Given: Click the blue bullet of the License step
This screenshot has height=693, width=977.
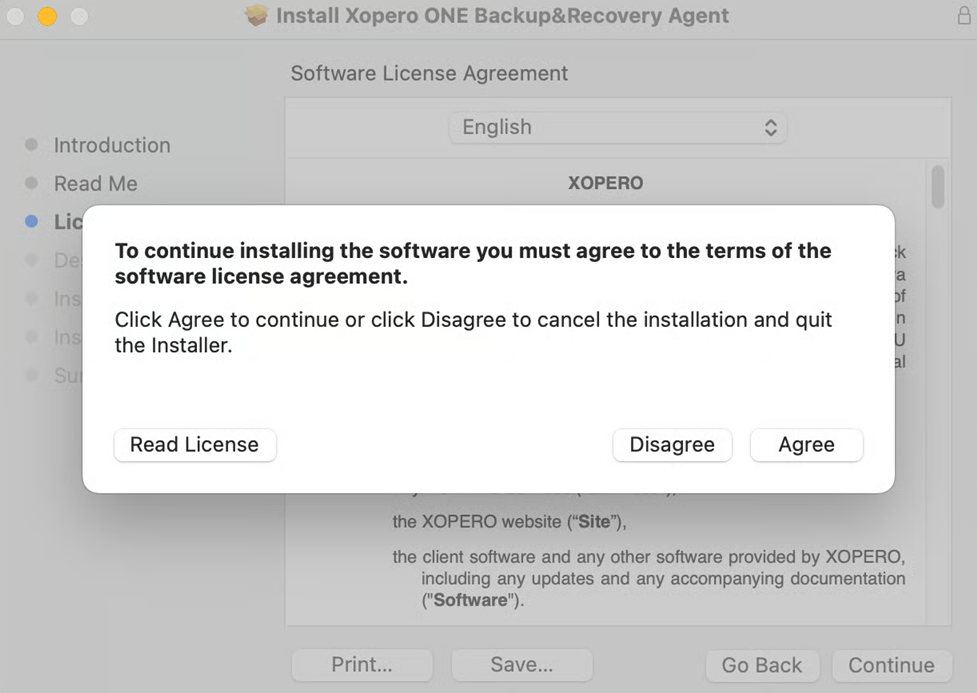Looking at the screenshot, I should 31,221.
